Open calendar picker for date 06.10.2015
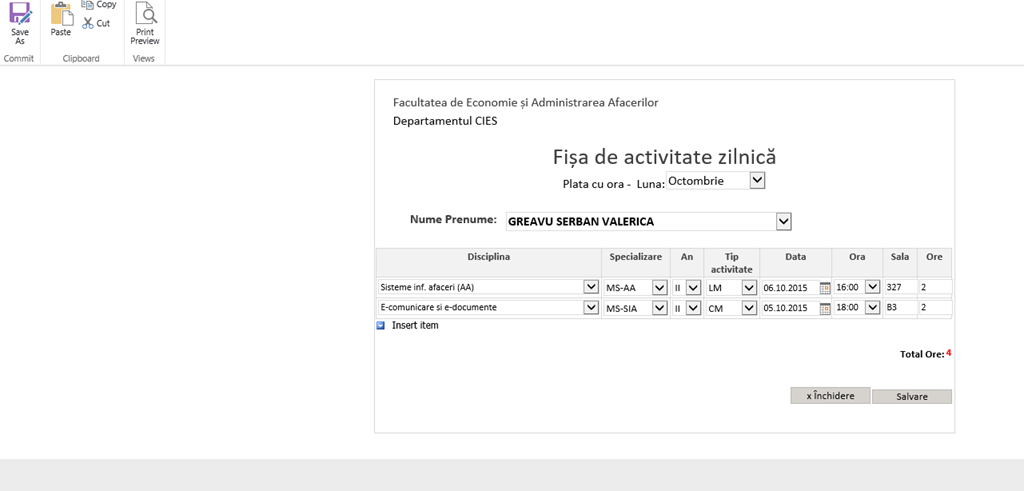 [825, 288]
